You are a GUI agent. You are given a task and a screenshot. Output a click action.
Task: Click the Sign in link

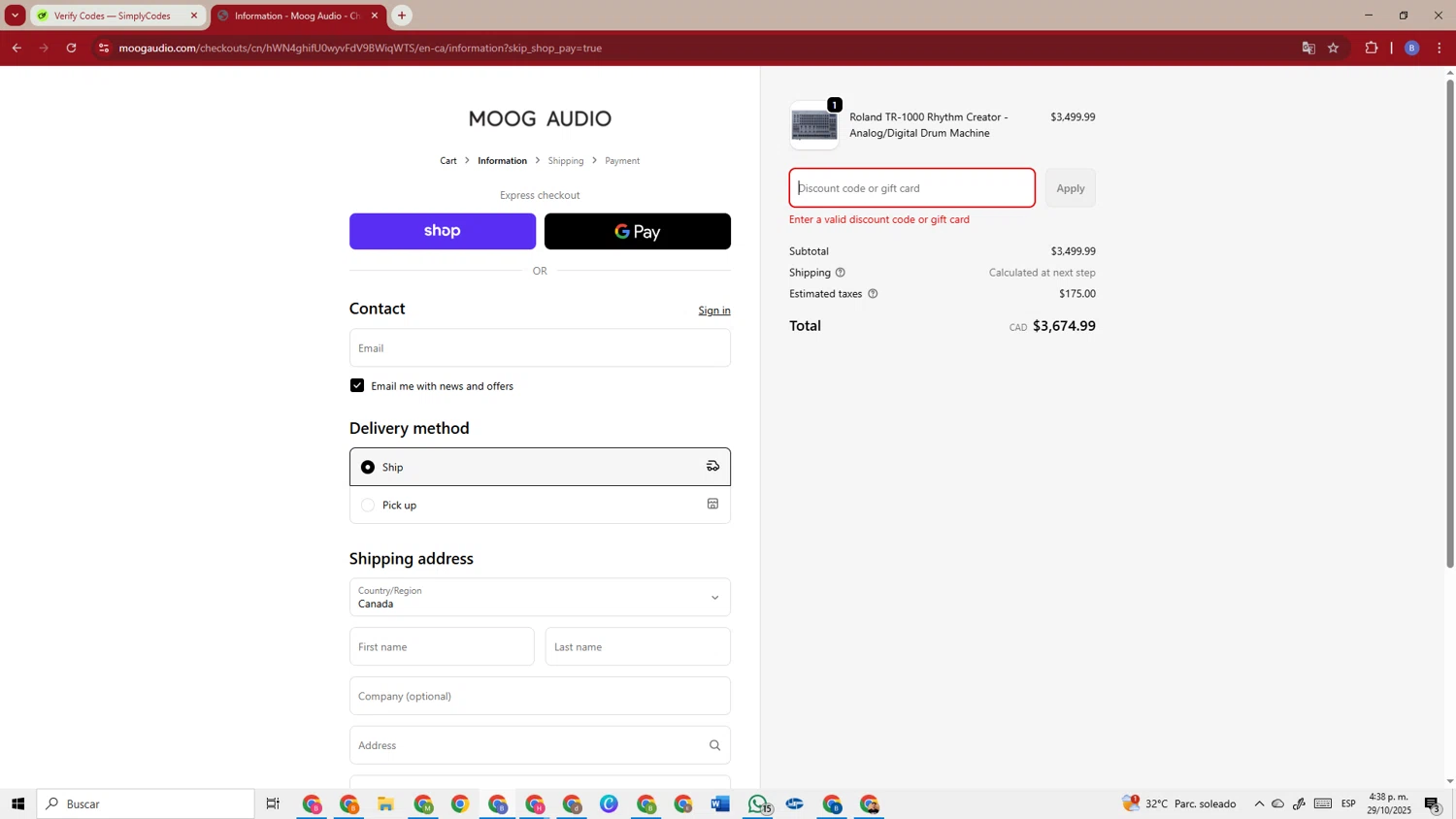click(x=714, y=311)
